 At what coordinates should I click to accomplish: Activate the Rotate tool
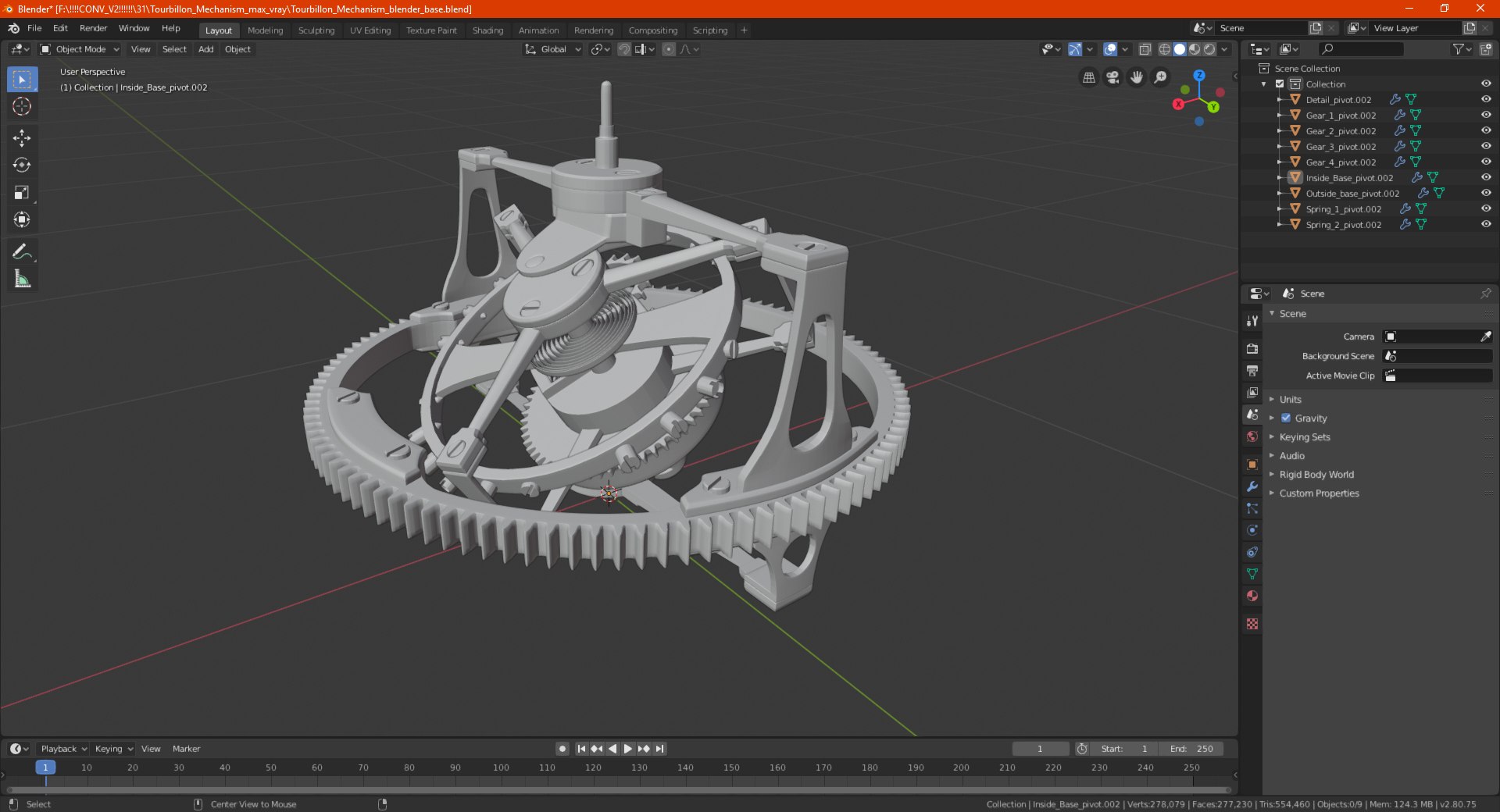22,166
